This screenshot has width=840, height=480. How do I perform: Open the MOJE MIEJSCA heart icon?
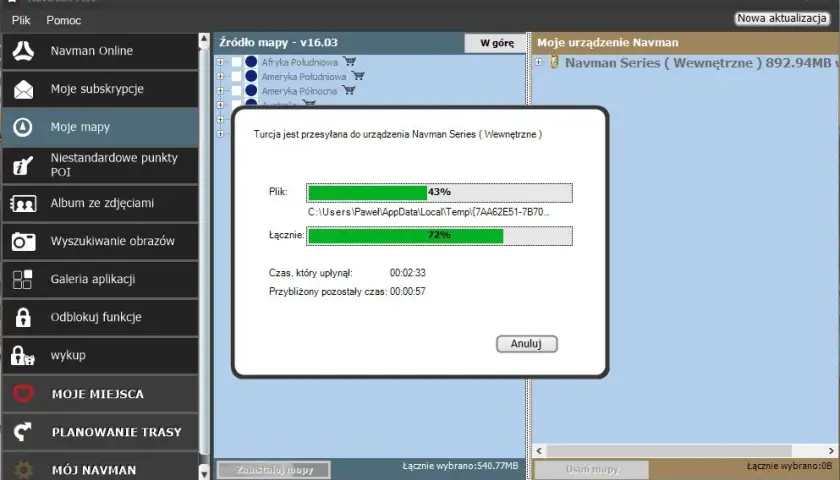23,394
